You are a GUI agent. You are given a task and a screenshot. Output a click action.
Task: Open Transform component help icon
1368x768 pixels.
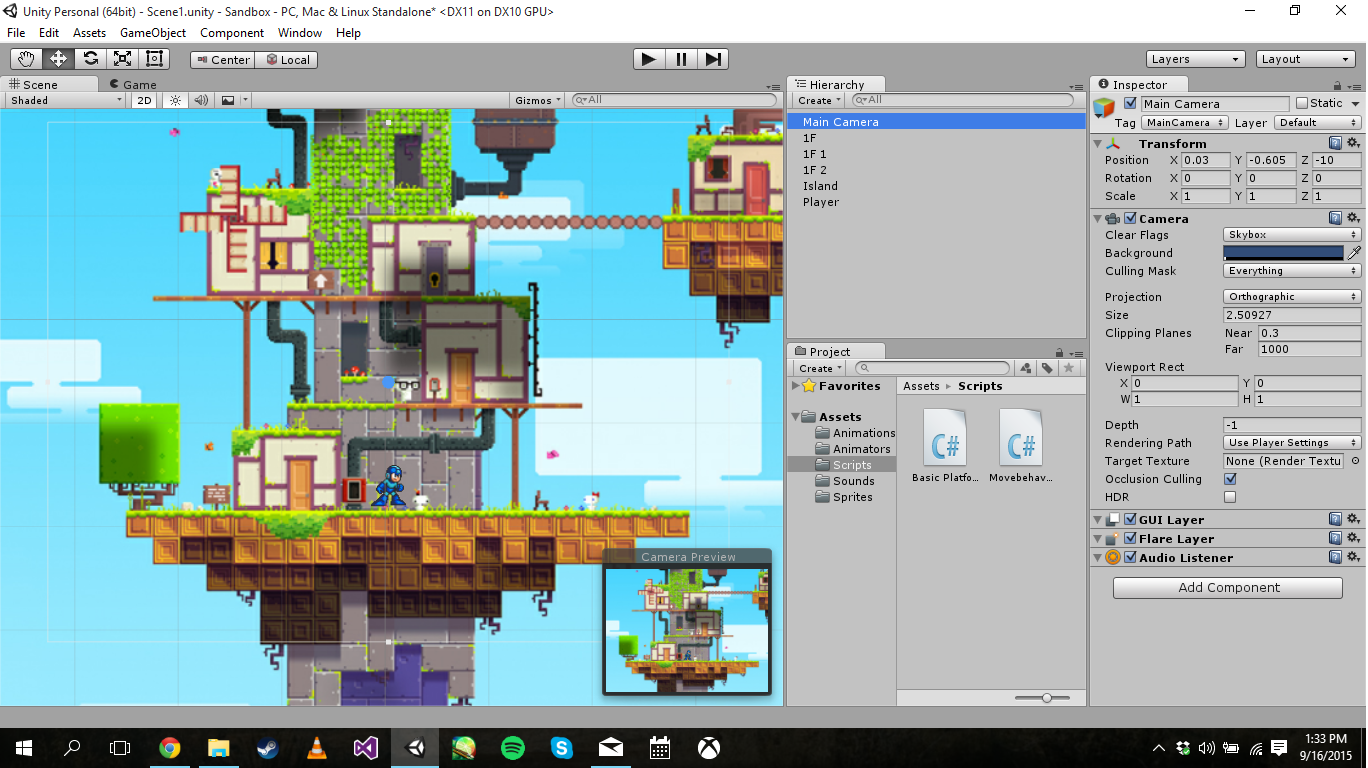(x=1335, y=144)
